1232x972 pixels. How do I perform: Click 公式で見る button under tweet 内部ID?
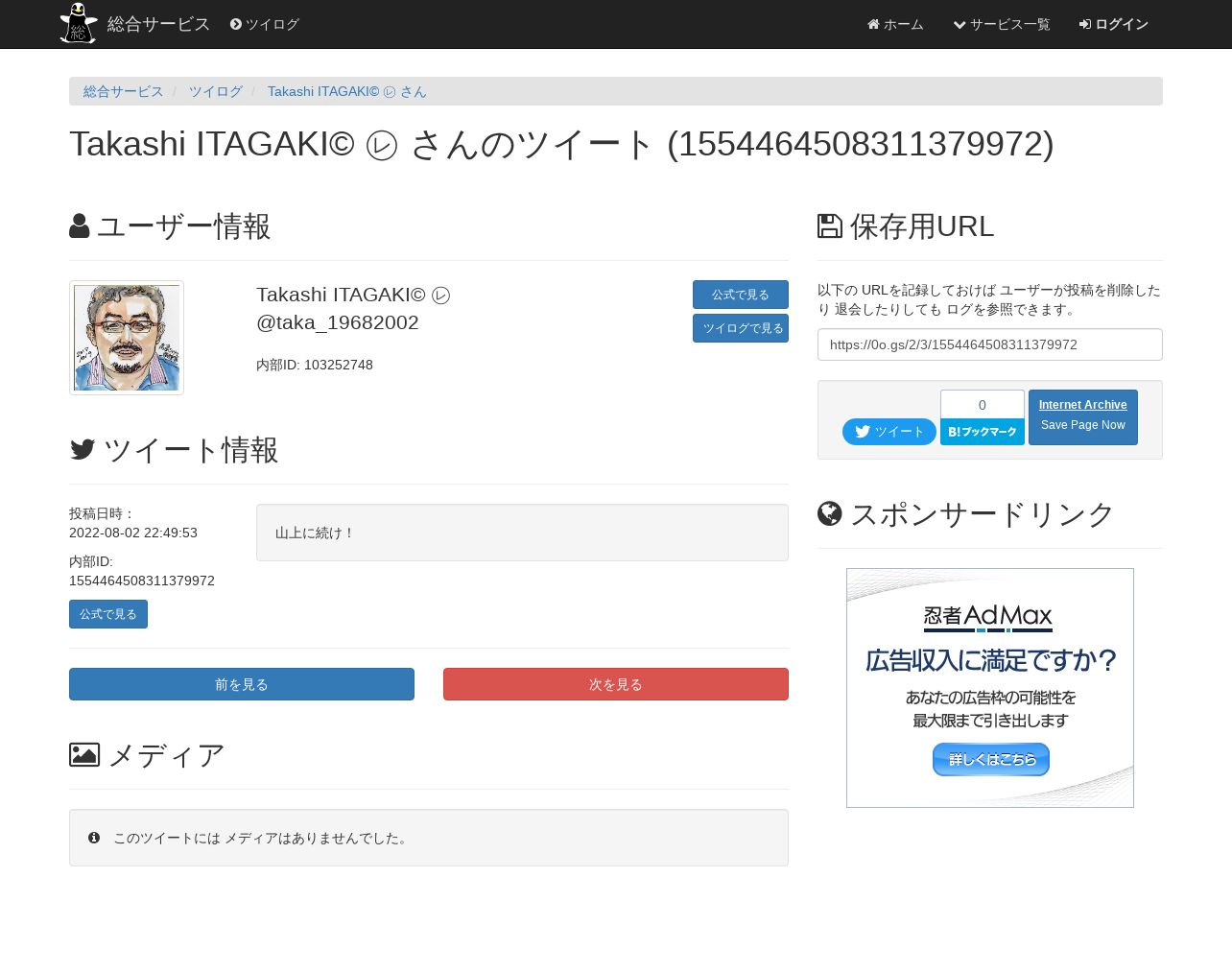tap(108, 614)
